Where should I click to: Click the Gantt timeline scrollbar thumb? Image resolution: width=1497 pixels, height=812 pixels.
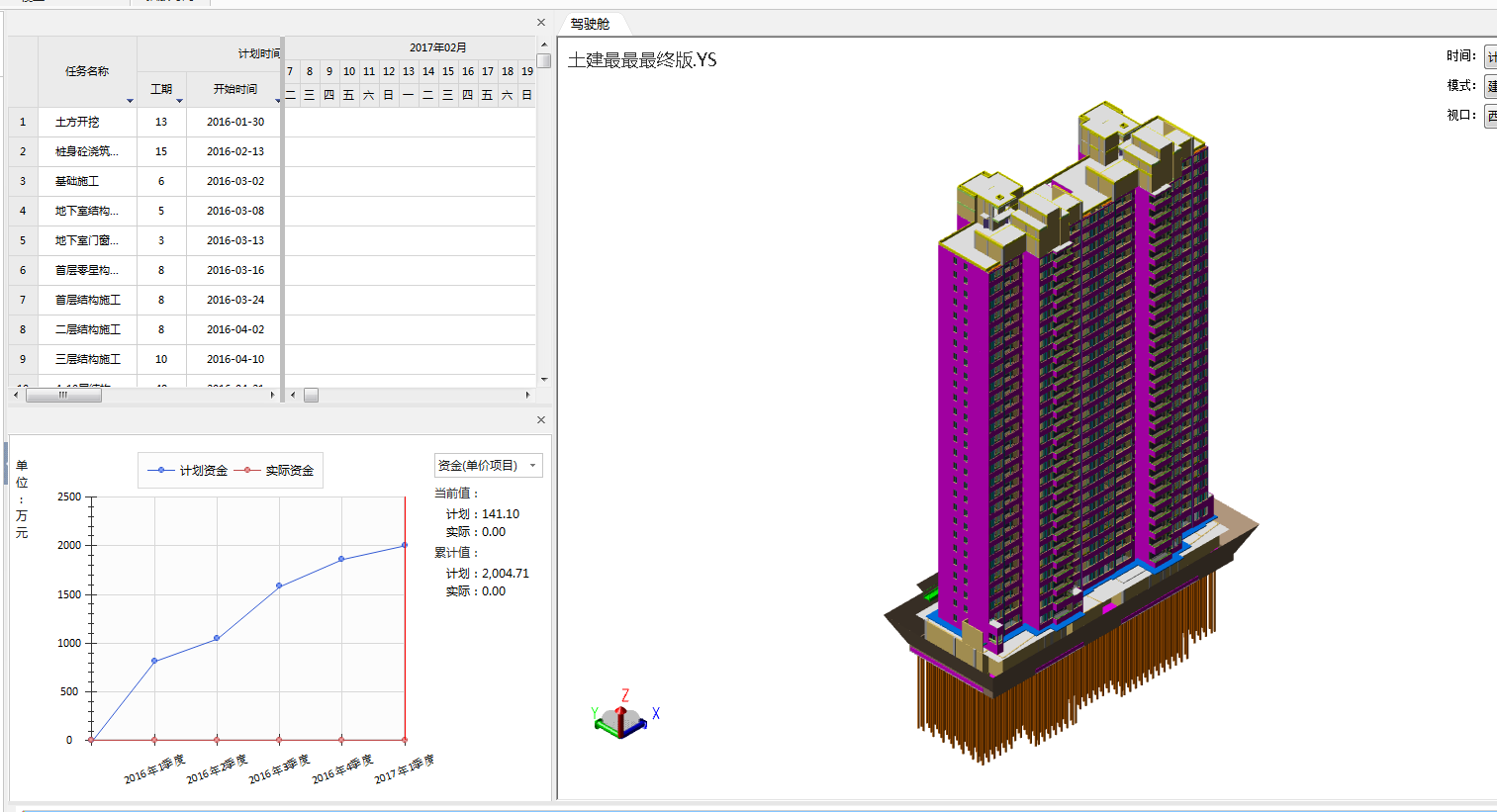(311, 395)
